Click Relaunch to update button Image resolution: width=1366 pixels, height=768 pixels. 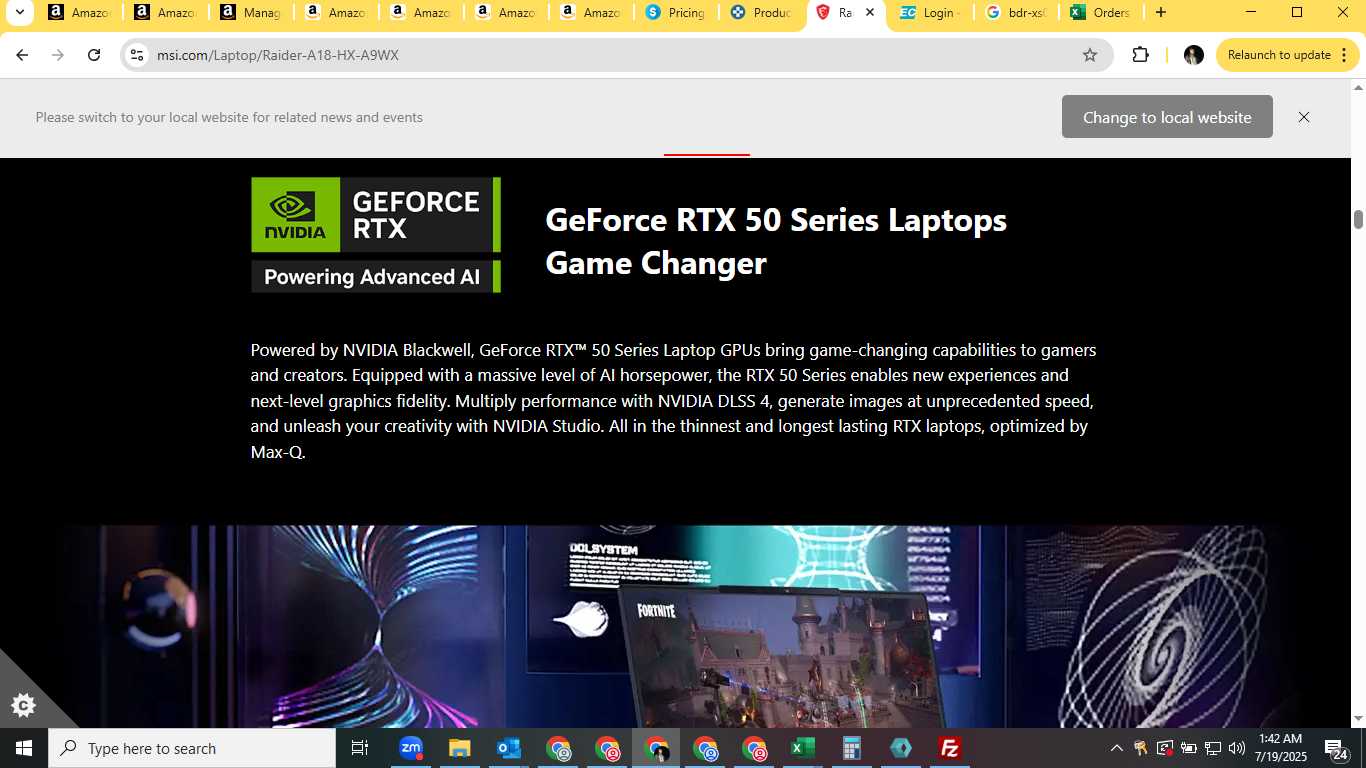(1287, 55)
